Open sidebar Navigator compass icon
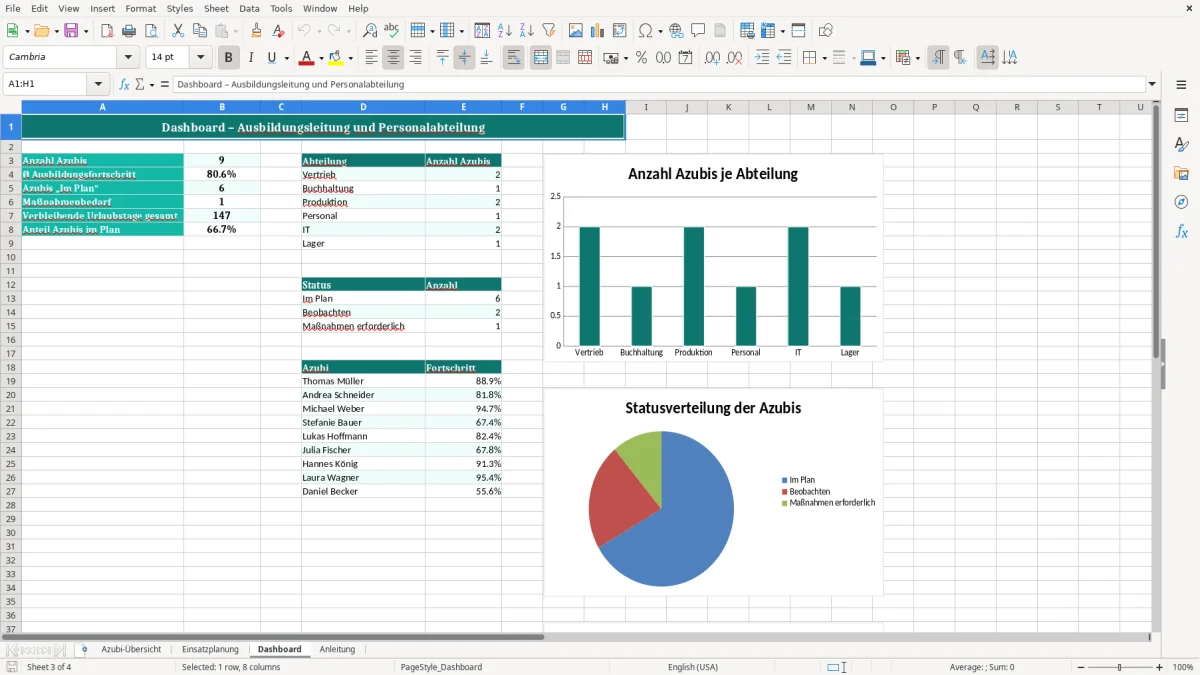 [1181, 202]
